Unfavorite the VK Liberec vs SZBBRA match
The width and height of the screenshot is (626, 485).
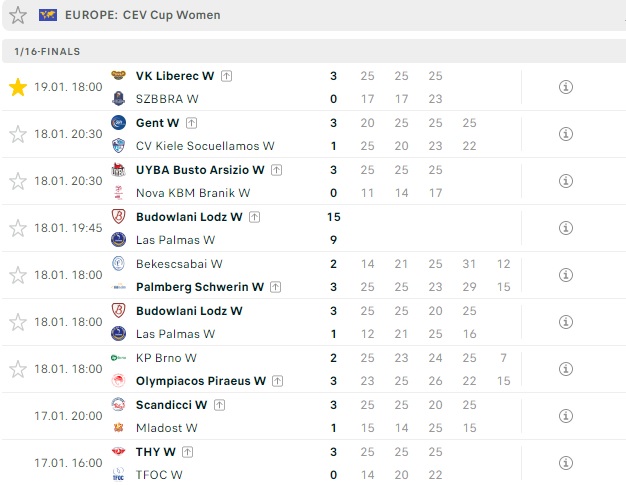[18, 87]
